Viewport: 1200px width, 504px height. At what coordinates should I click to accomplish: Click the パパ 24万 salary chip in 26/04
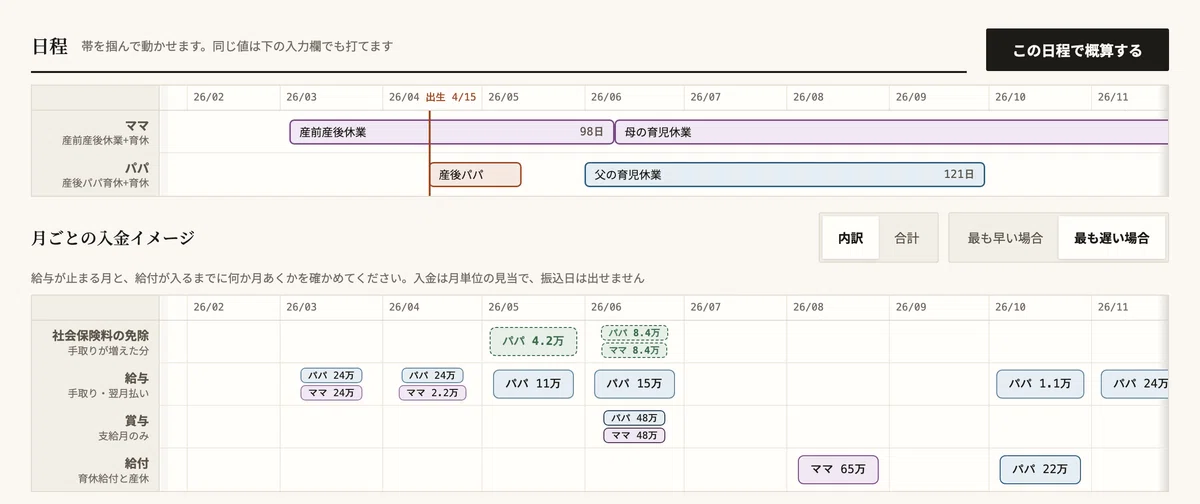tap(432, 376)
